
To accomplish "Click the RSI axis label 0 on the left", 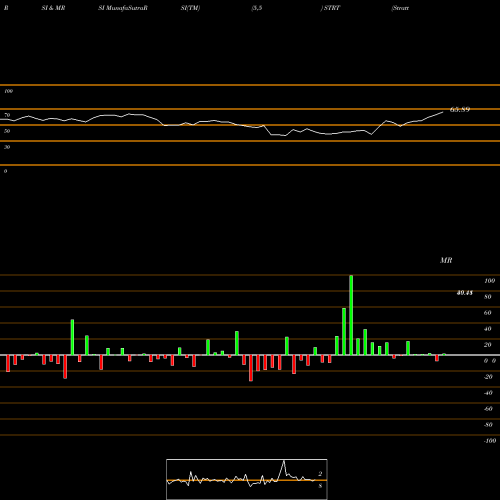I will [x=5, y=171].
